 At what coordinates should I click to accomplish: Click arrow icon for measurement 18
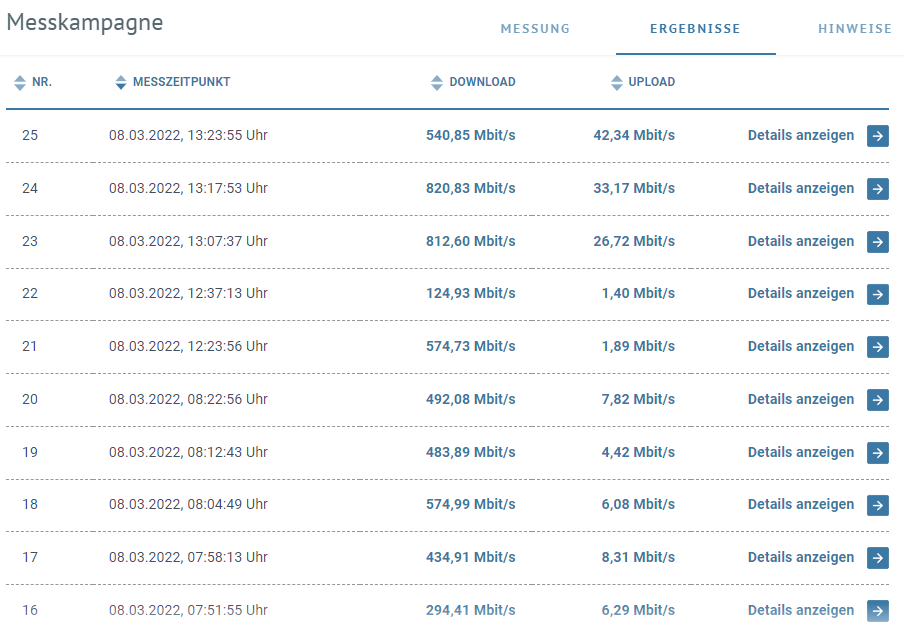877,505
